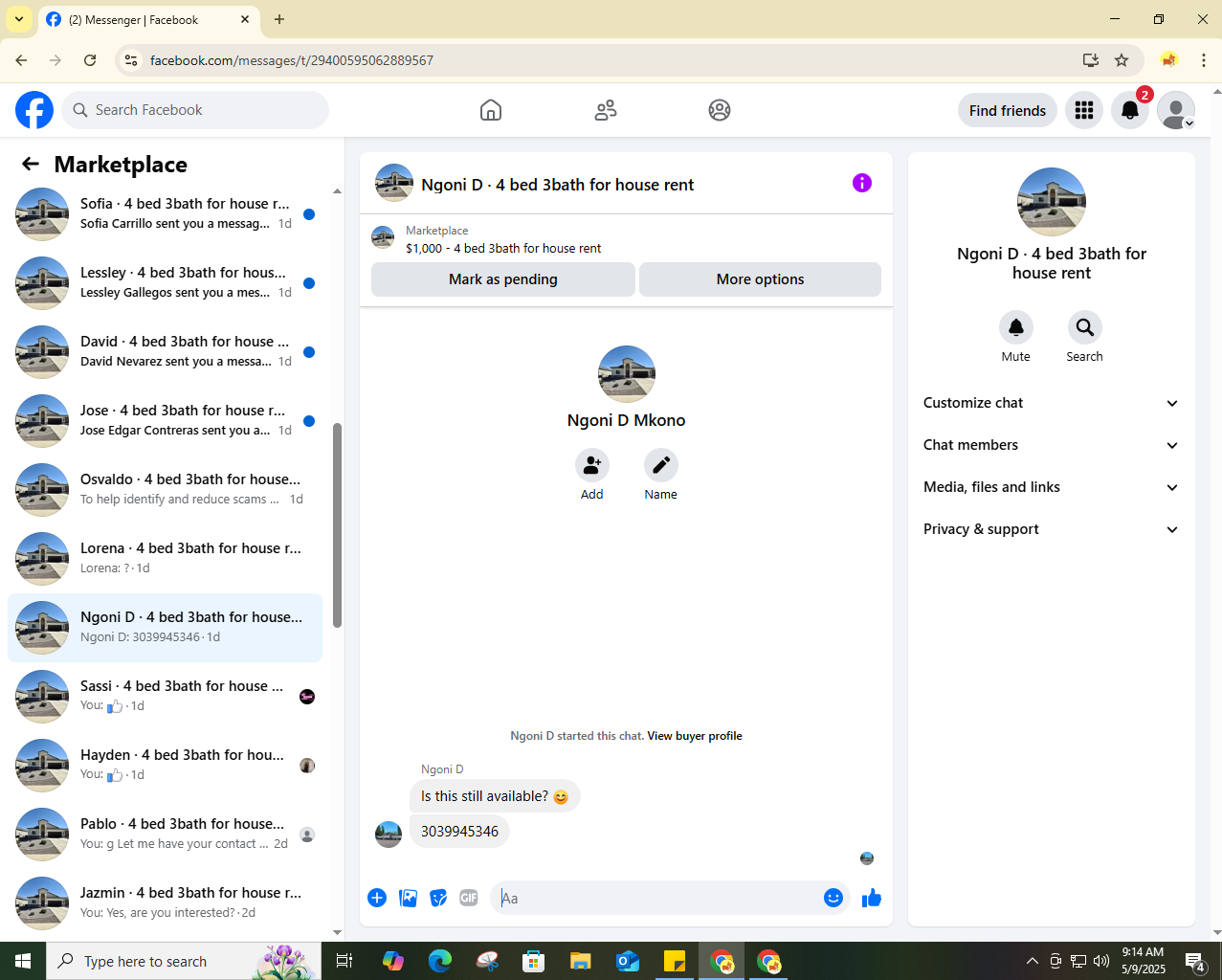Open Pablo's conversation in the list
This screenshot has height=980, width=1222.
click(x=165, y=835)
